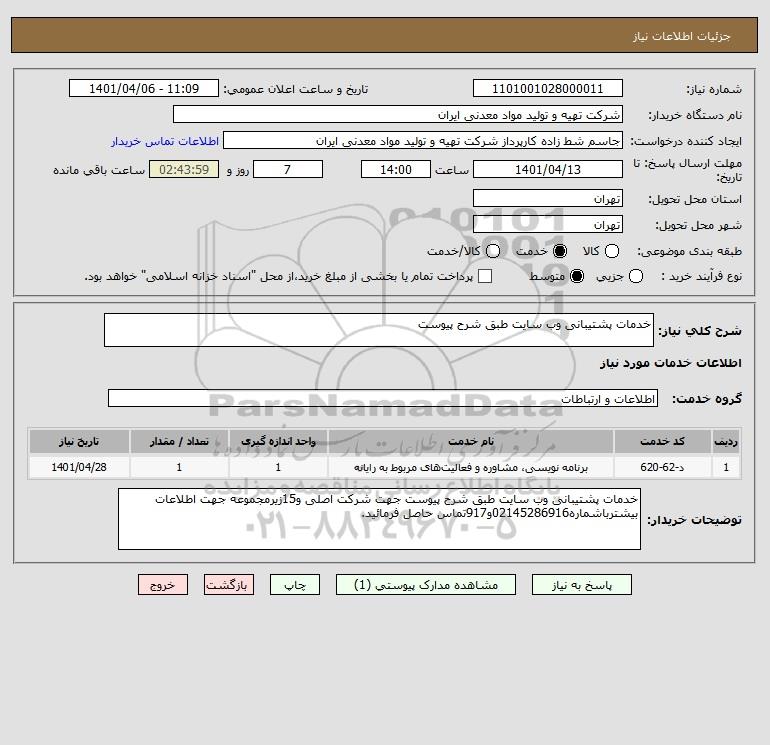The width and height of the screenshot is (770, 745).
Task: Choose the متوسط purchase type radio
Action: 577,276
